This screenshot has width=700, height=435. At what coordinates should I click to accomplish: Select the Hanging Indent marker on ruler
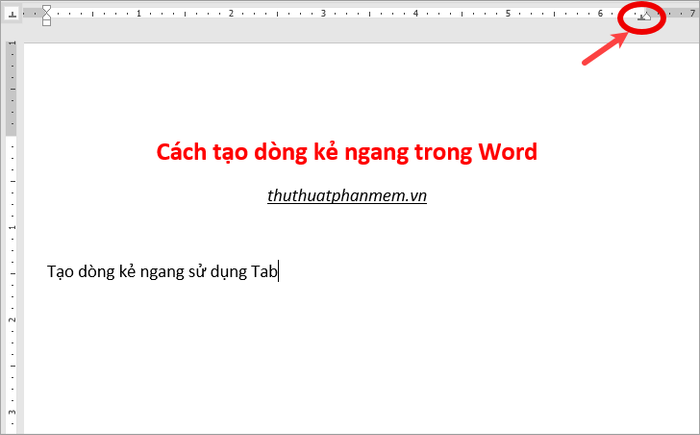pyautogui.click(x=46, y=17)
